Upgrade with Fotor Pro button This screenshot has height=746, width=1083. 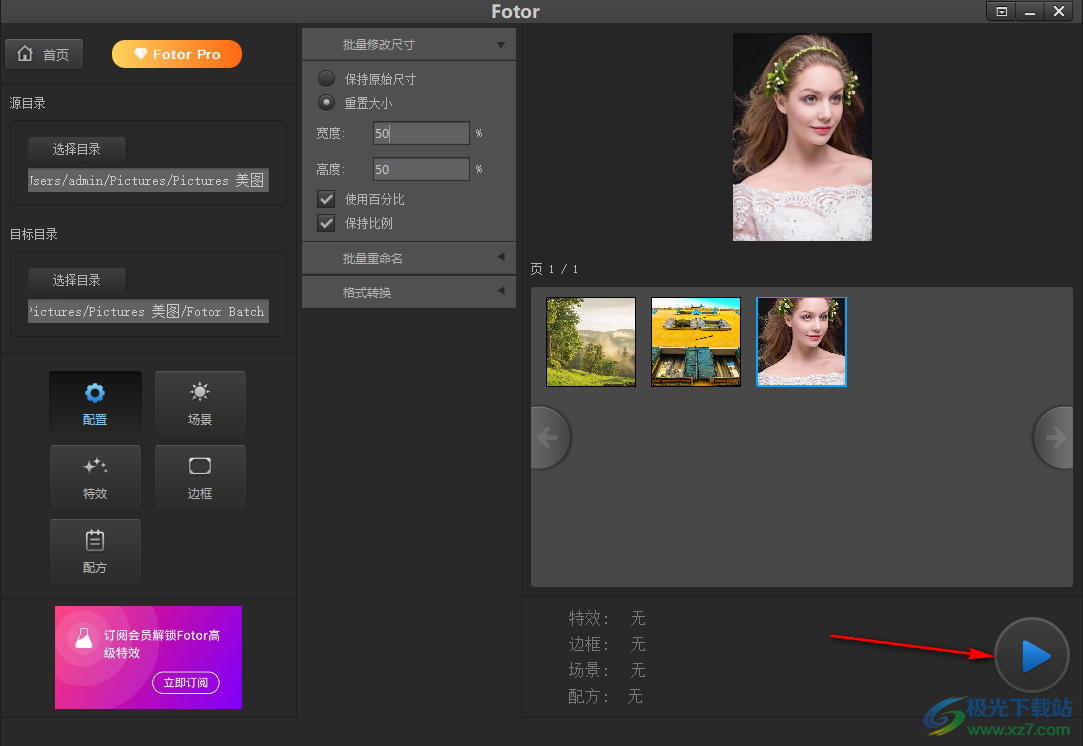tap(177, 54)
